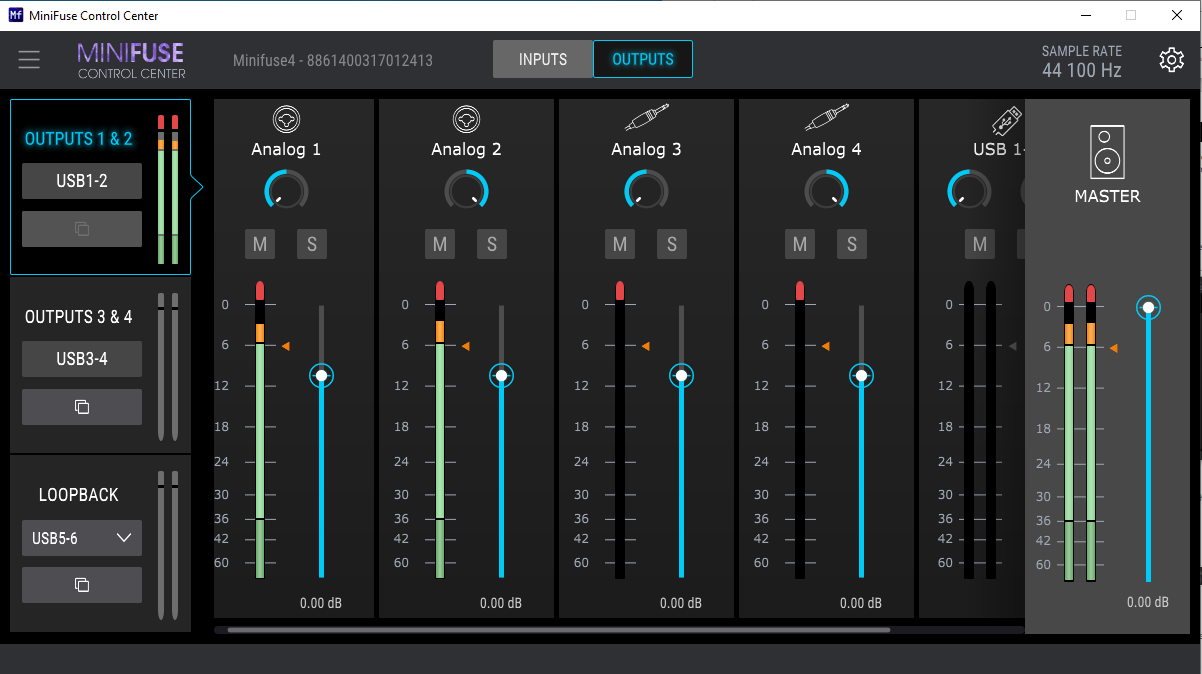Click the Master speaker icon
Screen dimensions: 1202x674
pos(1107,151)
